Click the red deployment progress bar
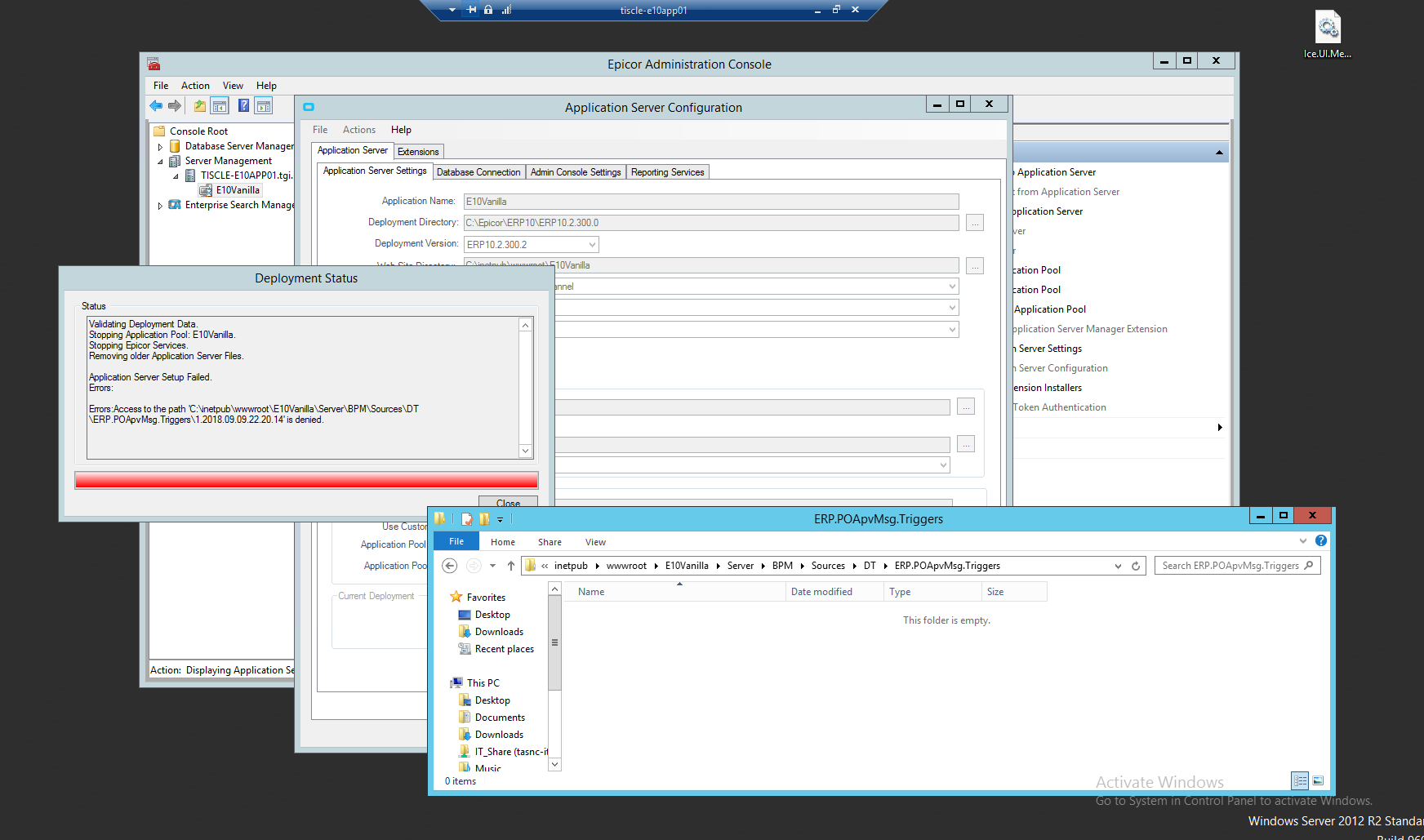 [x=306, y=480]
